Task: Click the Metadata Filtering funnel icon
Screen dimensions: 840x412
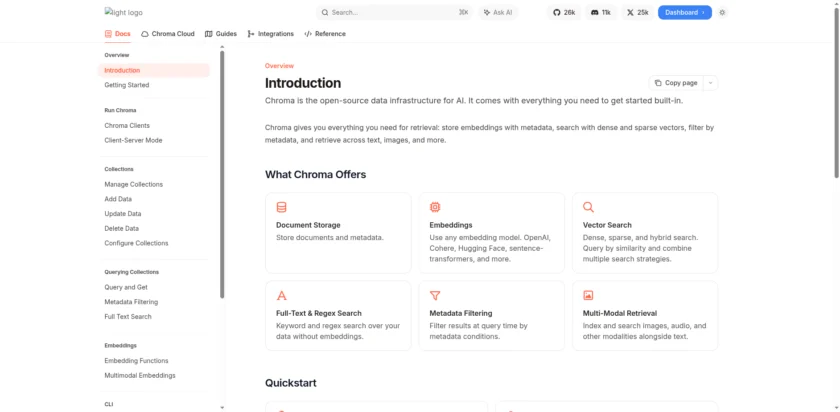Action: coord(435,296)
